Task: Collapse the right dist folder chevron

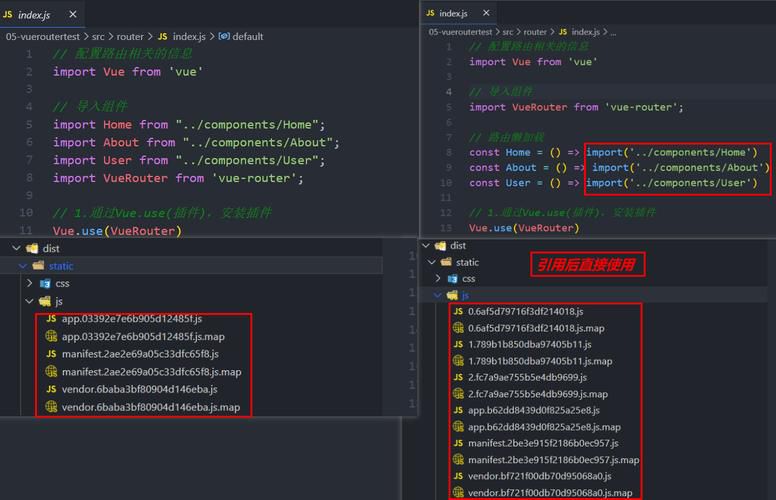Action: point(426,246)
